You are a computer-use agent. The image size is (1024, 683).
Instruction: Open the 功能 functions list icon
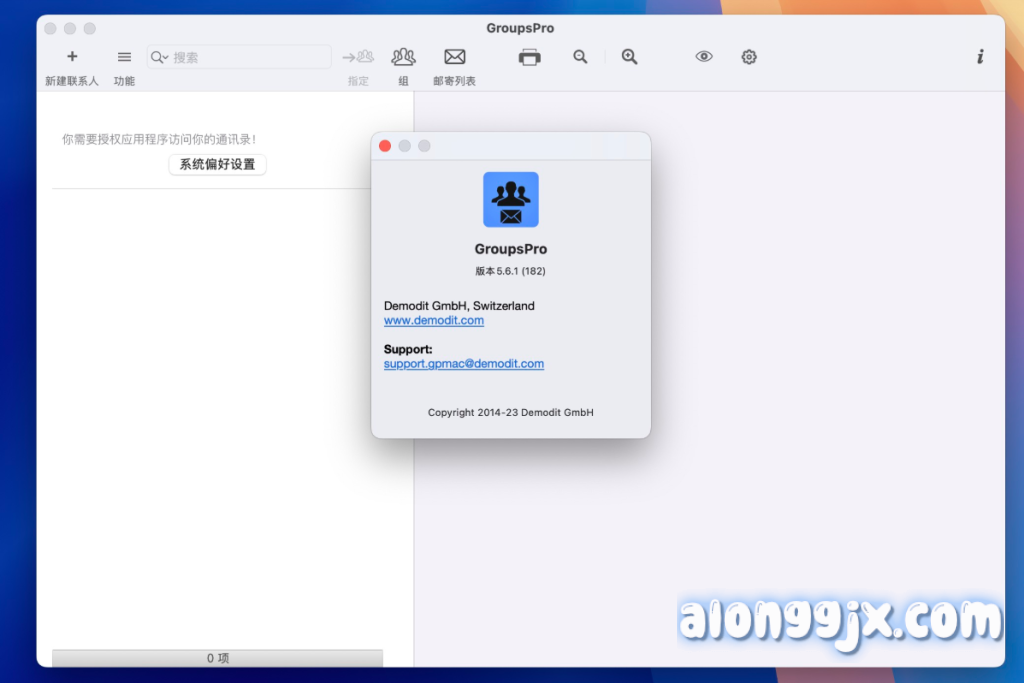pyautogui.click(x=124, y=57)
